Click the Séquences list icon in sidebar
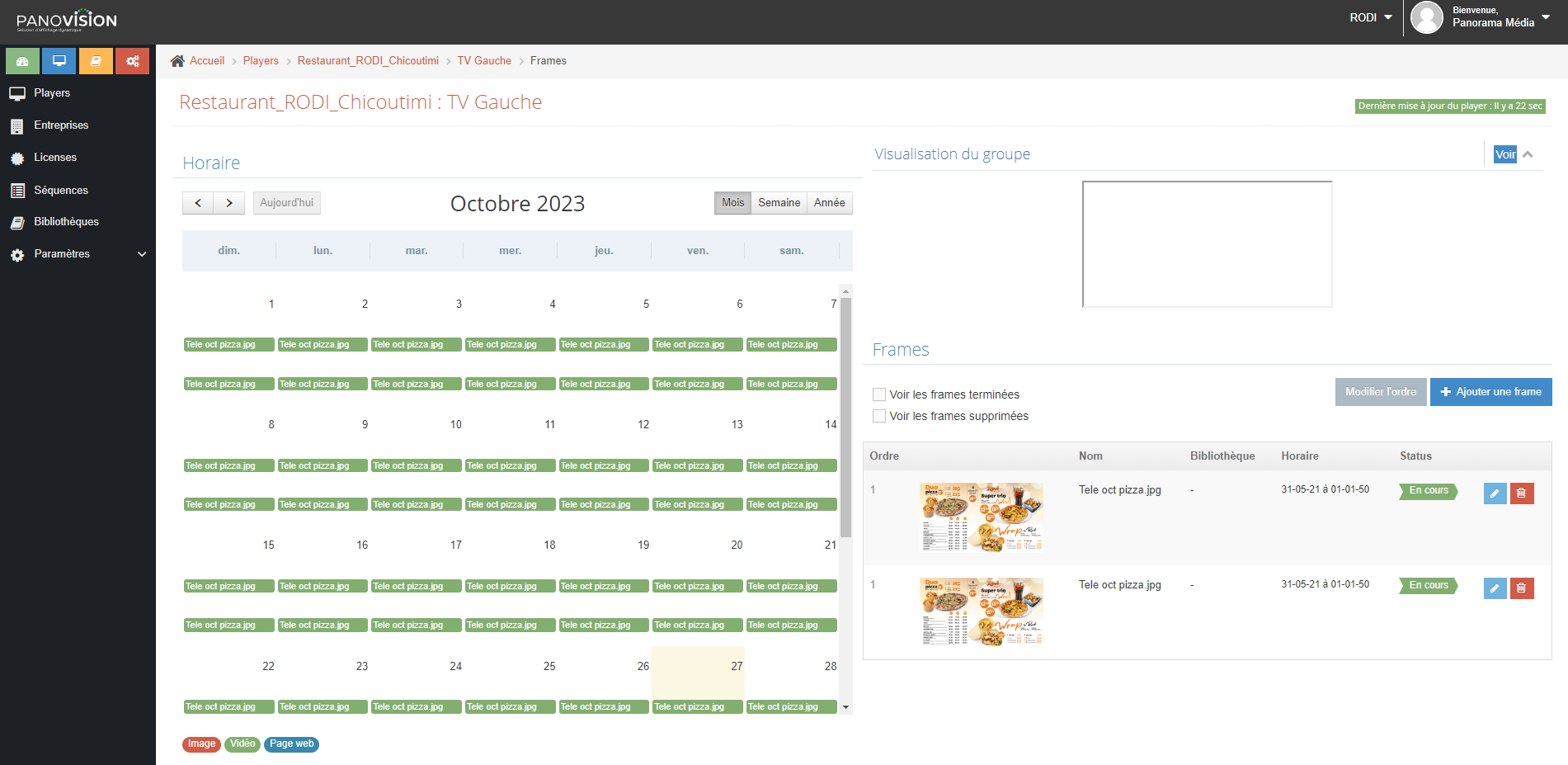1568x765 pixels. (x=17, y=191)
